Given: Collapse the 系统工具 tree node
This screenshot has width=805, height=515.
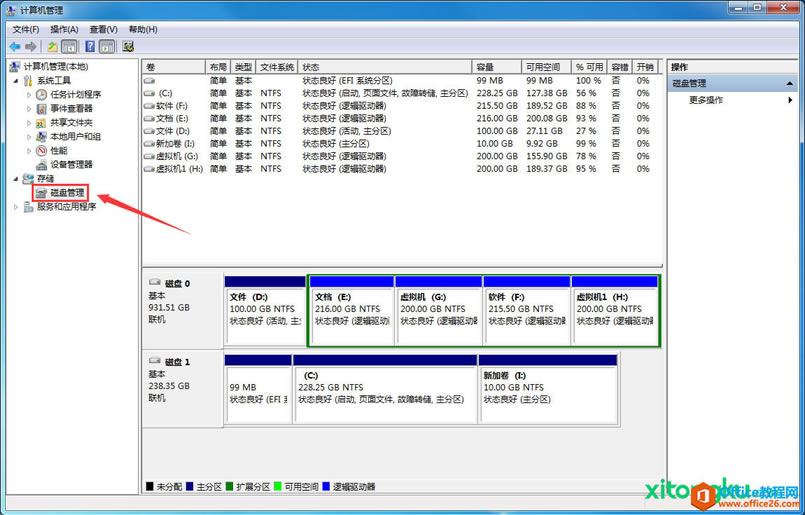Looking at the screenshot, I should click(16, 81).
